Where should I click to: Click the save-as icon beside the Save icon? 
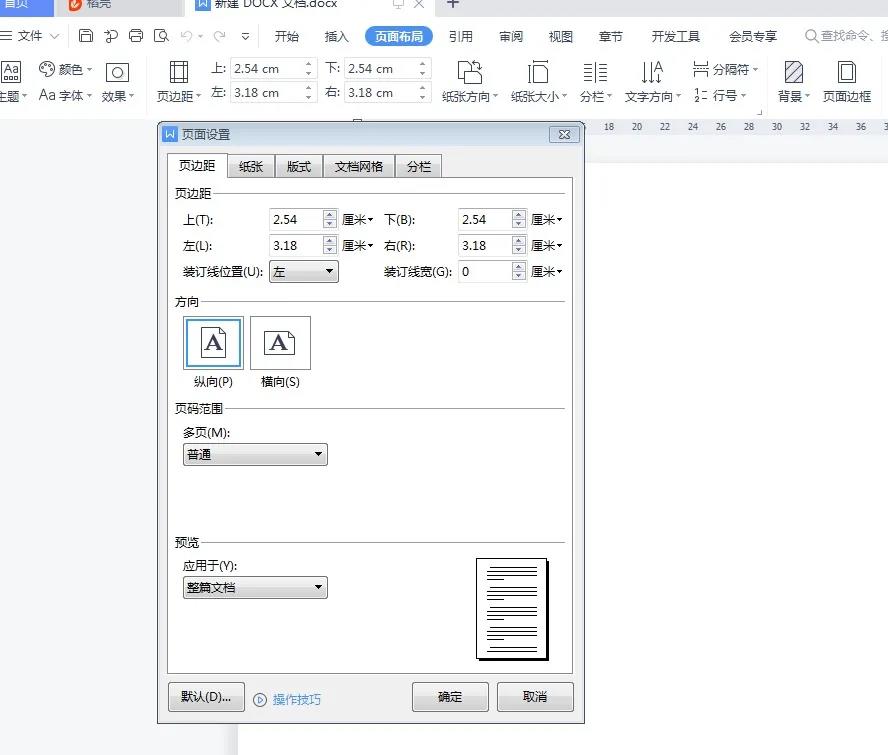[x=111, y=36]
